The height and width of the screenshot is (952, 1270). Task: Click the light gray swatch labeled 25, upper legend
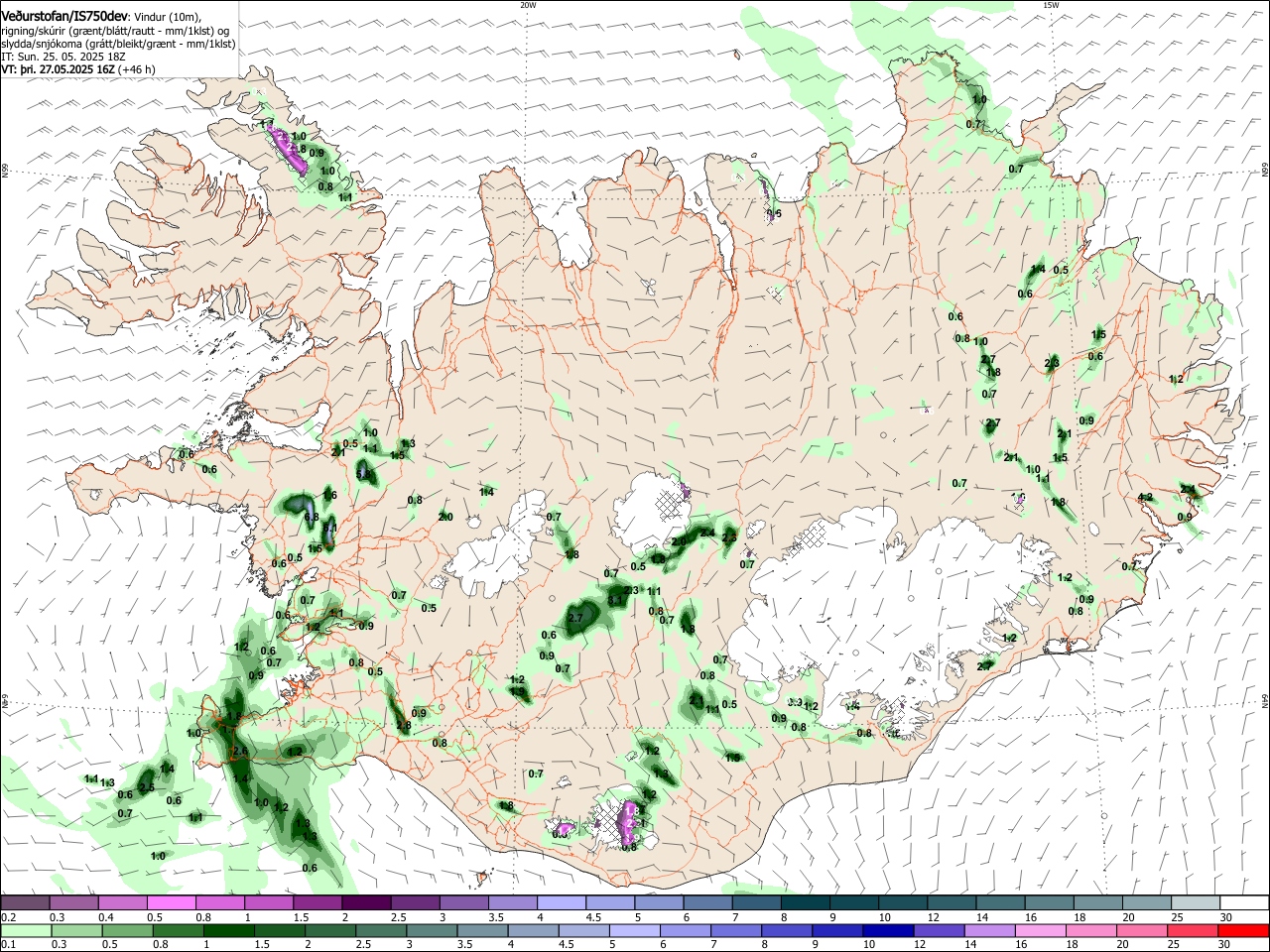pos(1194,903)
